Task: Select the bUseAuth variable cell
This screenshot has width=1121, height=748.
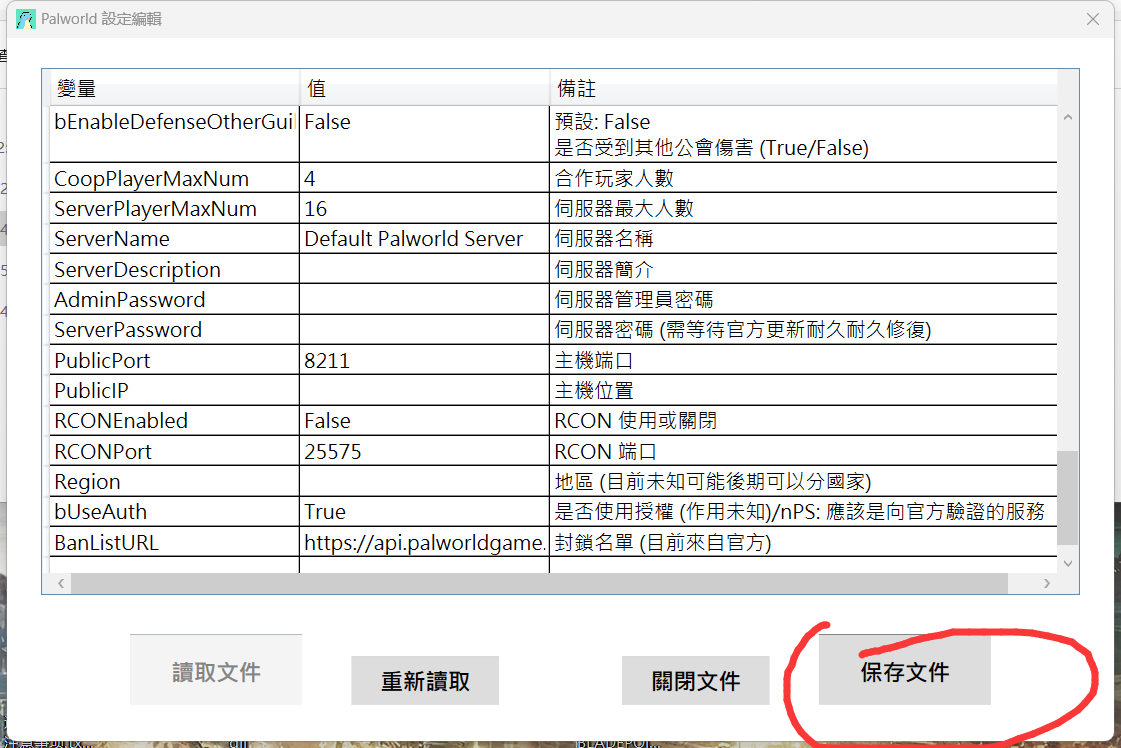Action: (174, 511)
